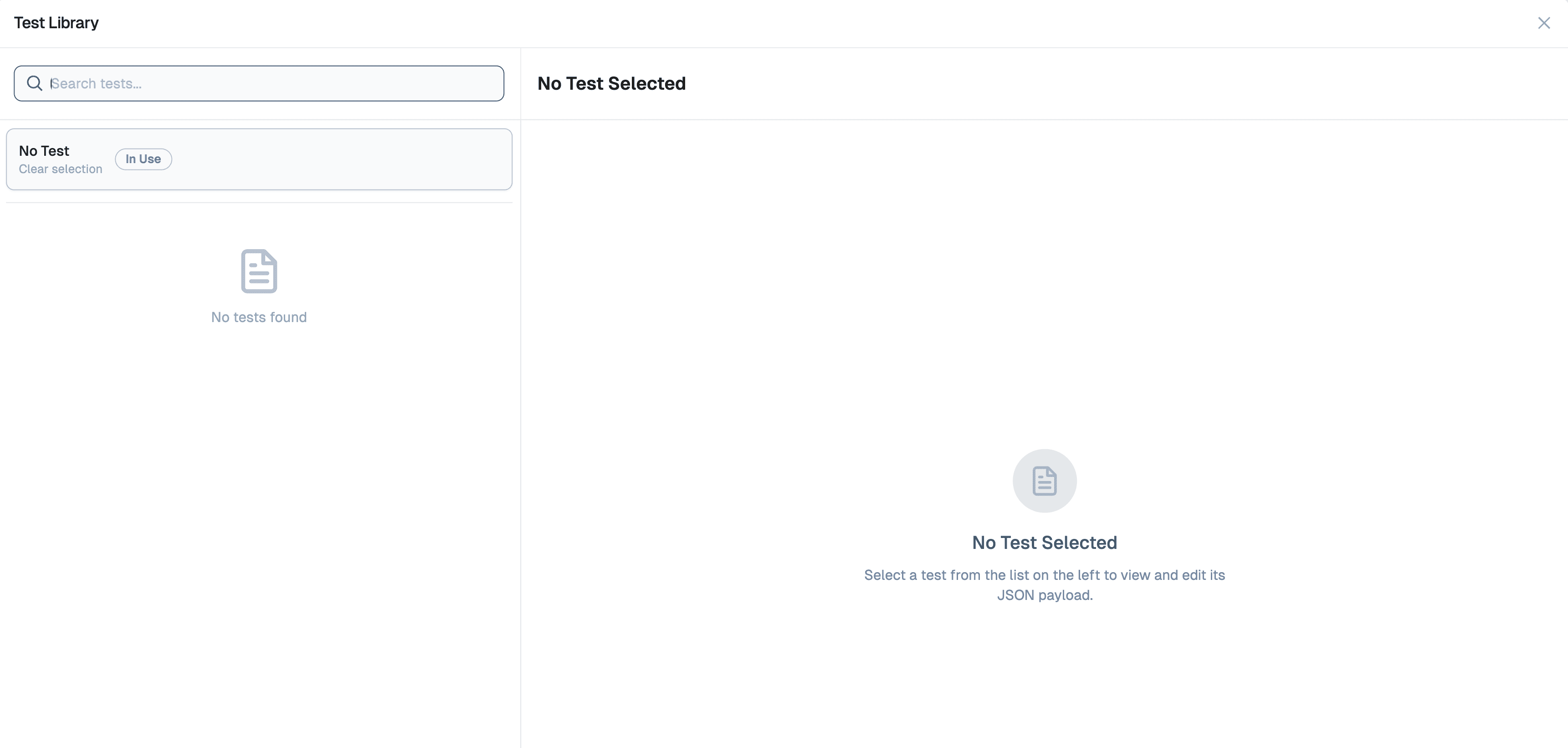Select the 'No Test Selected' heading
This screenshot has width=1568, height=748.
tap(611, 83)
